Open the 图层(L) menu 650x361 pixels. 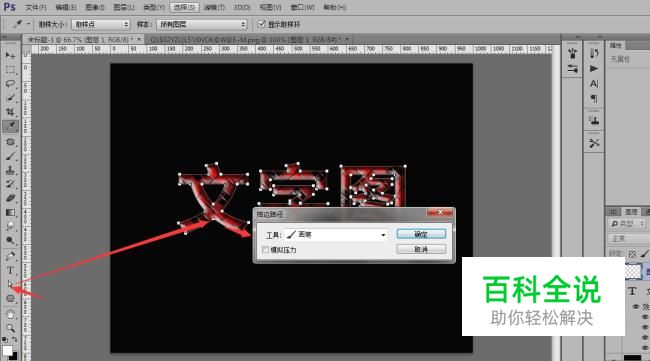pos(124,7)
